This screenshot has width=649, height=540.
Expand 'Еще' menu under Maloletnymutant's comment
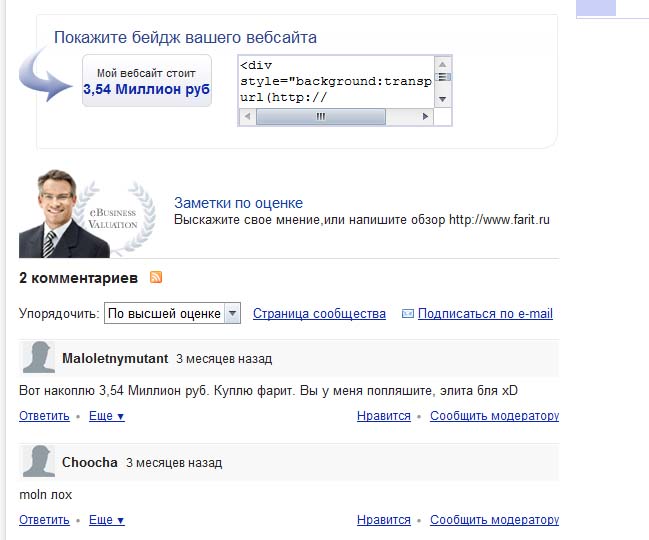107,416
